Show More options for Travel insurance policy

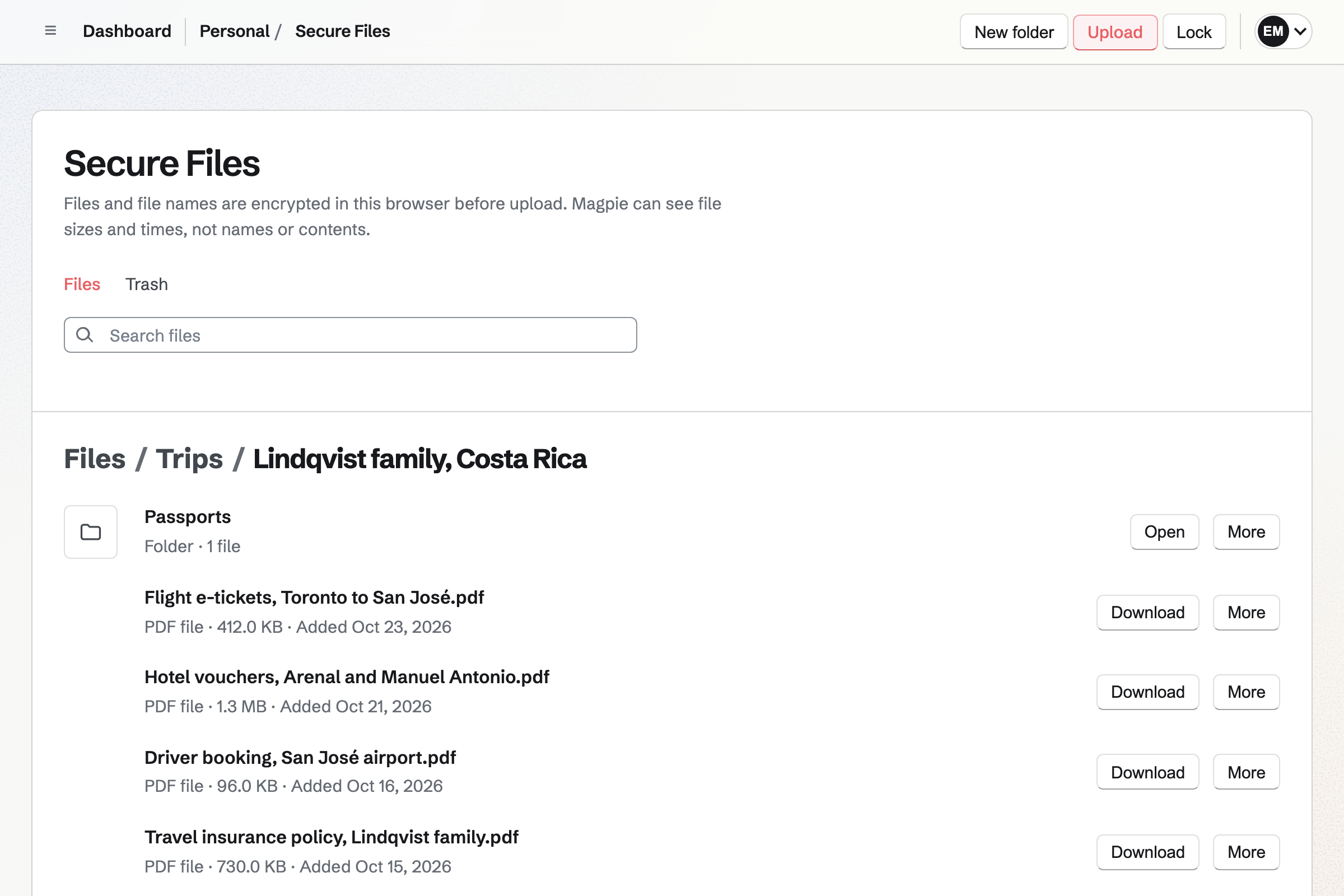(x=1245, y=852)
